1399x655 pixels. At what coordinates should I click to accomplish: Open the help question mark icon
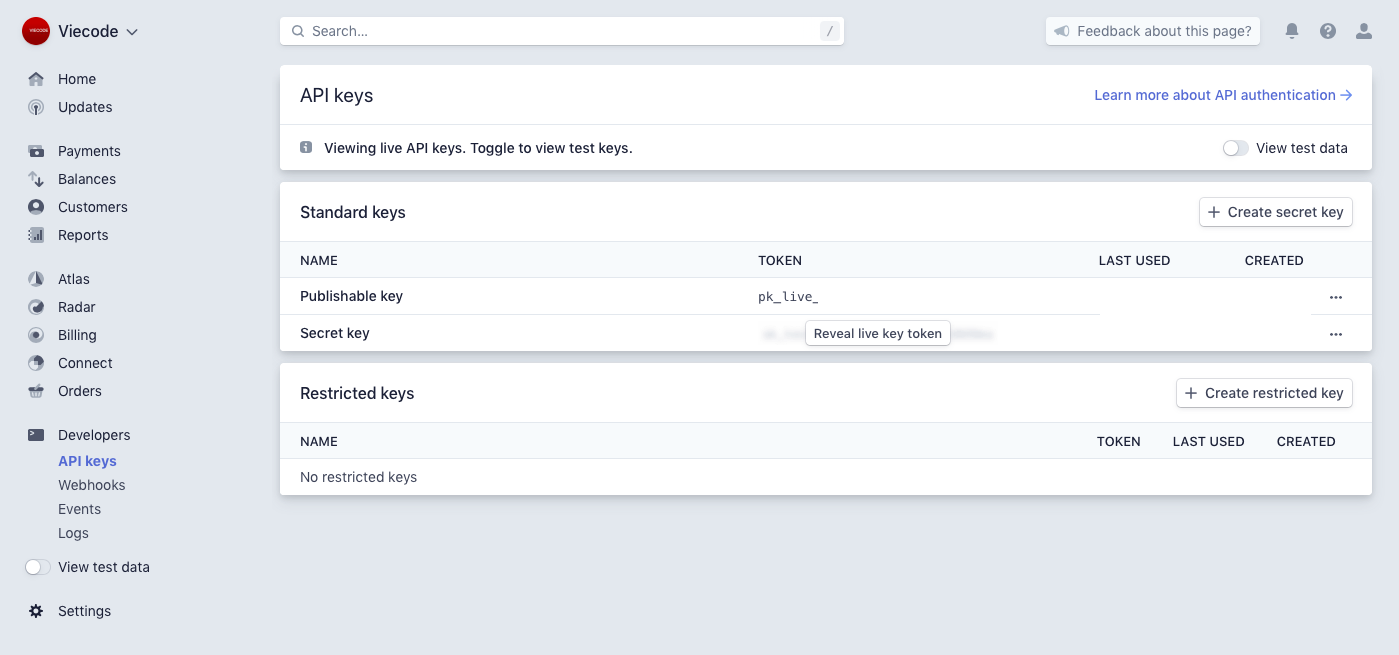coord(1327,31)
